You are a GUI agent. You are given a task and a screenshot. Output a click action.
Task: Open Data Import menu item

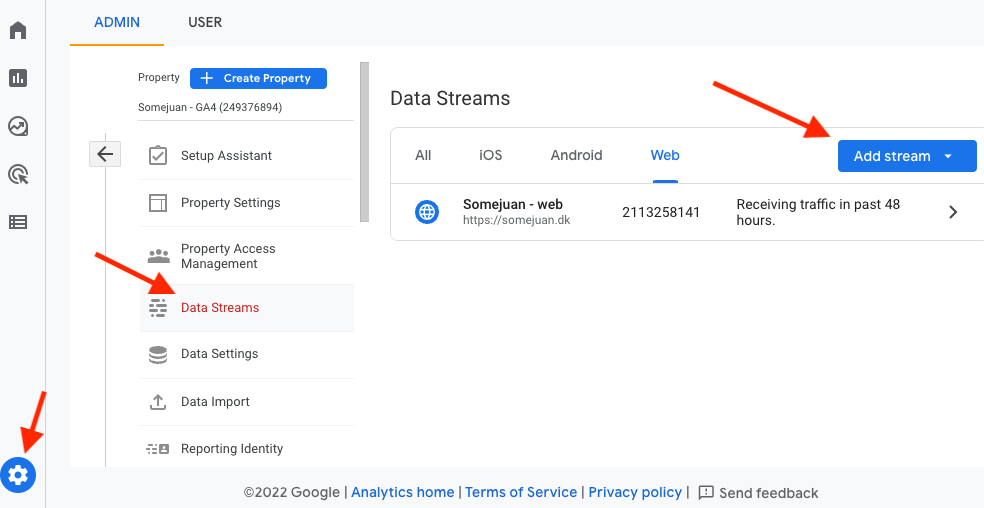[x=247, y=402]
